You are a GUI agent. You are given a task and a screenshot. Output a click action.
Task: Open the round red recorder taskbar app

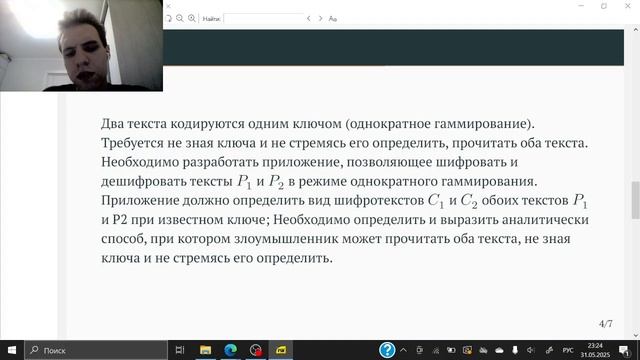[x=256, y=350]
